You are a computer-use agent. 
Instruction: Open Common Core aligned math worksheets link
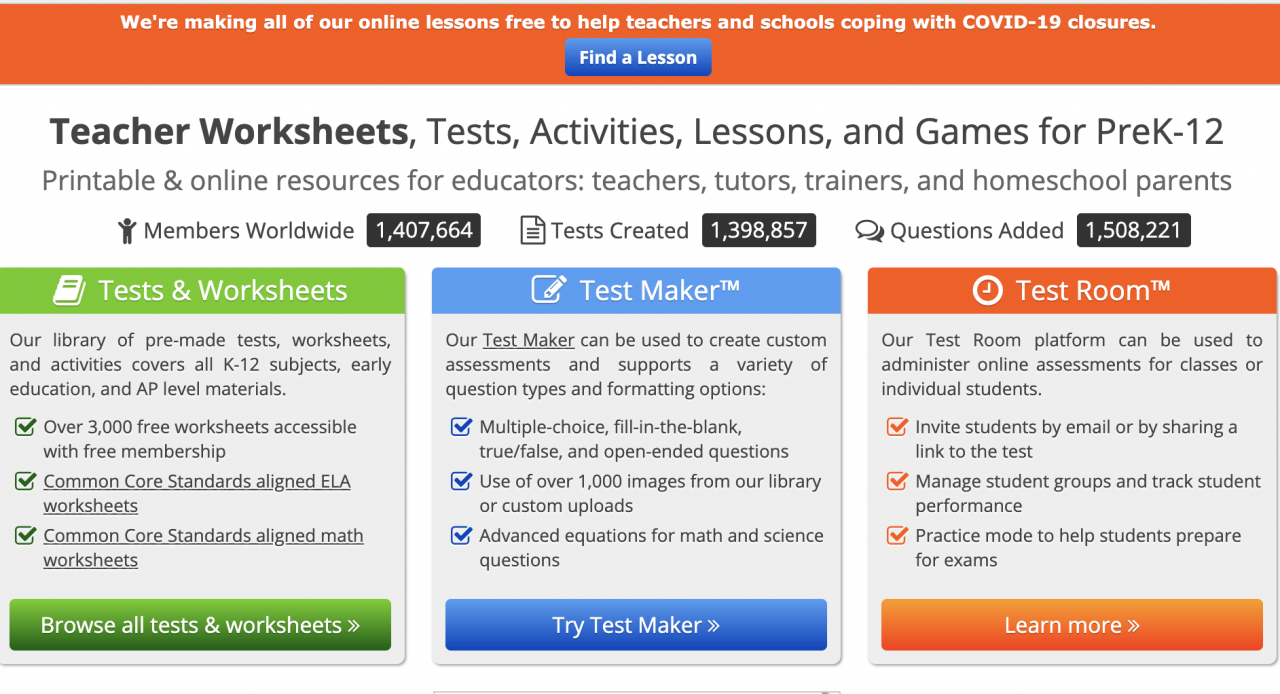pyautogui.click(x=203, y=535)
